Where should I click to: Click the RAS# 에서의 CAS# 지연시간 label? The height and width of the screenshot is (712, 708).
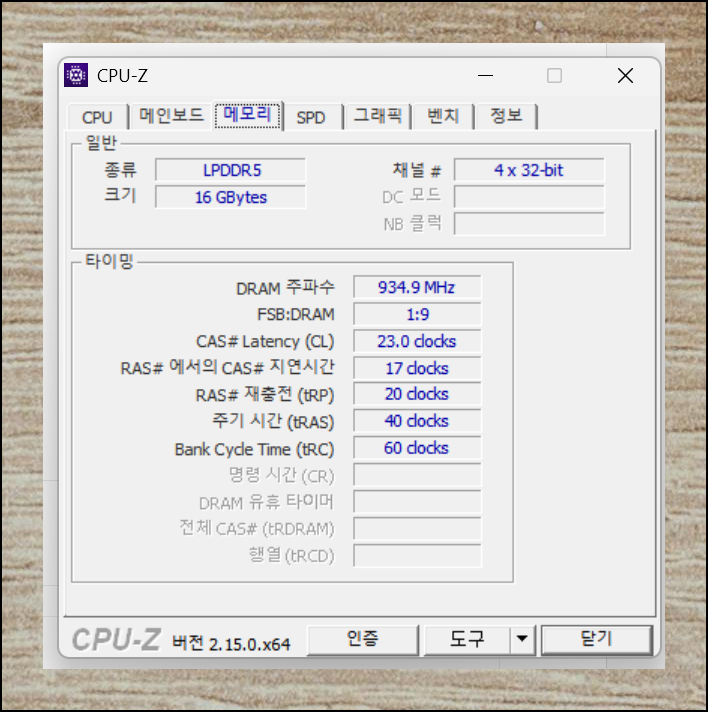pos(227,367)
